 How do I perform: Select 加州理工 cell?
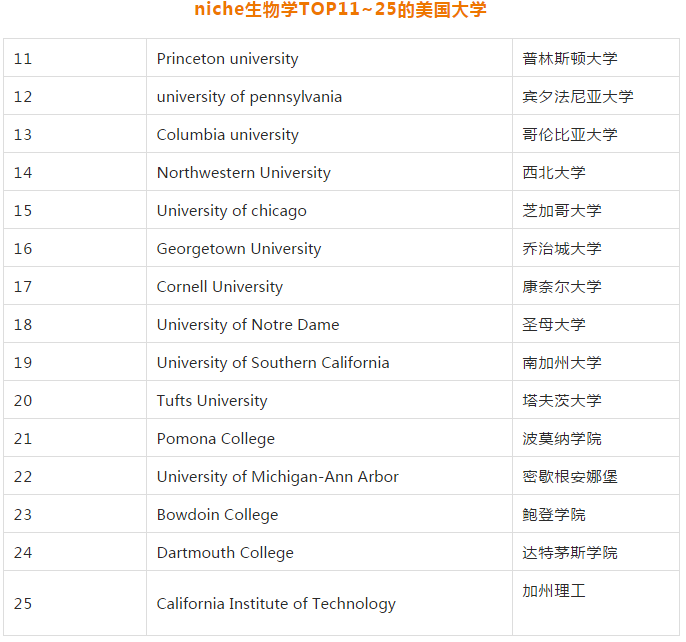[x=596, y=603]
